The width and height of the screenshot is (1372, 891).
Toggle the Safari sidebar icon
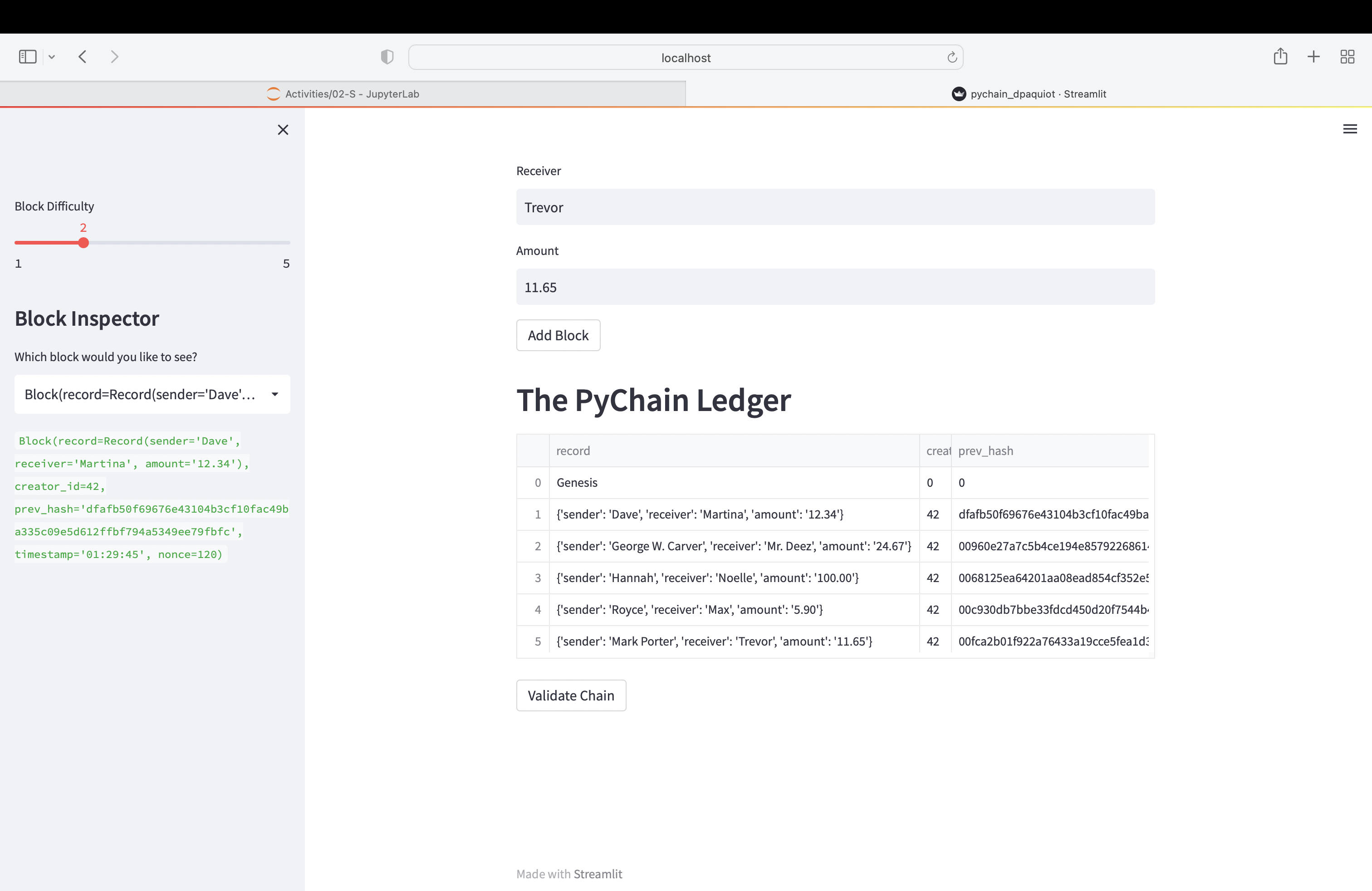click(28, 56)
